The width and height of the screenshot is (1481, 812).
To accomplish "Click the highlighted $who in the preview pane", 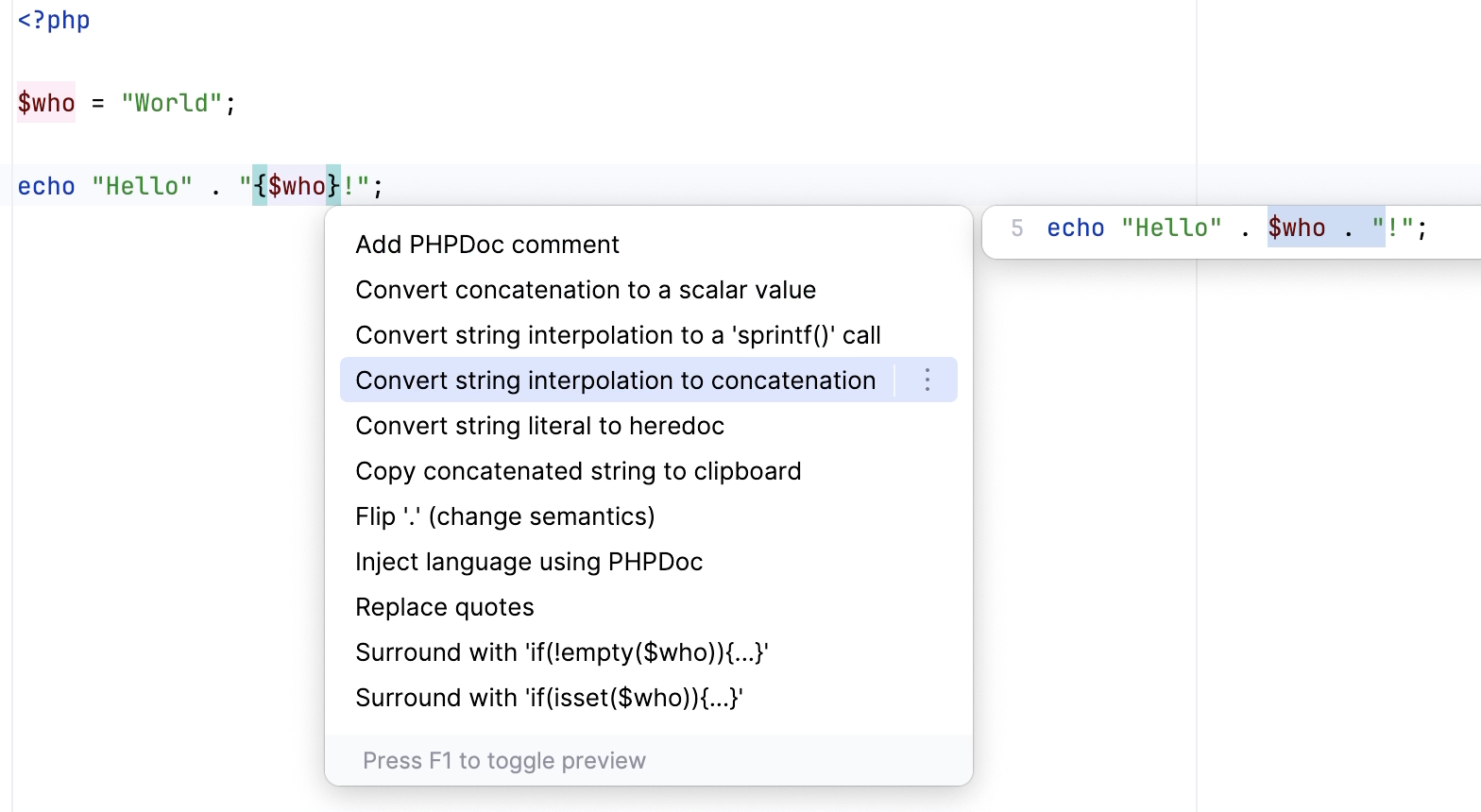I will [1297, 227].
